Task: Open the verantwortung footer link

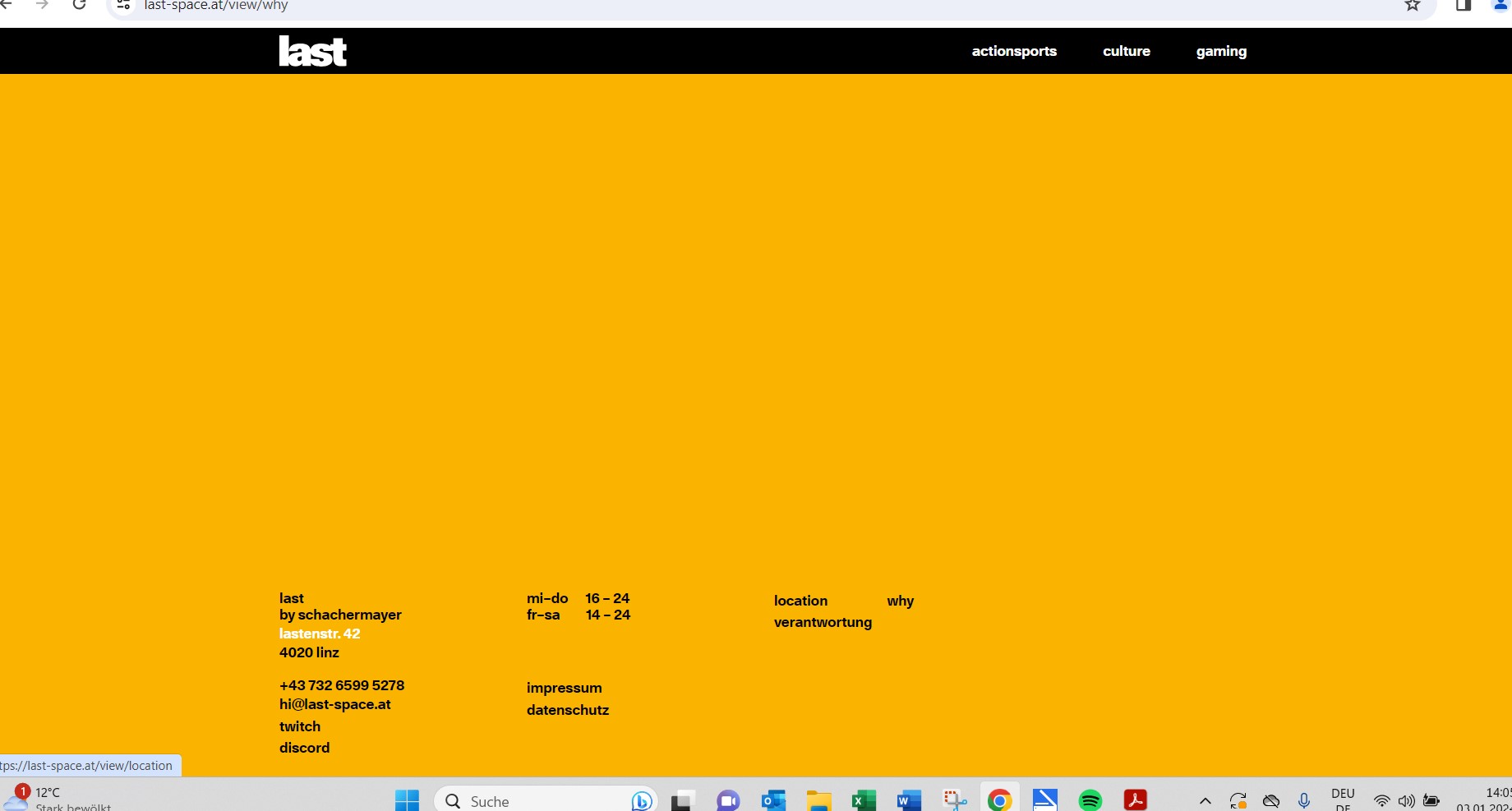Action: [823, 622]
